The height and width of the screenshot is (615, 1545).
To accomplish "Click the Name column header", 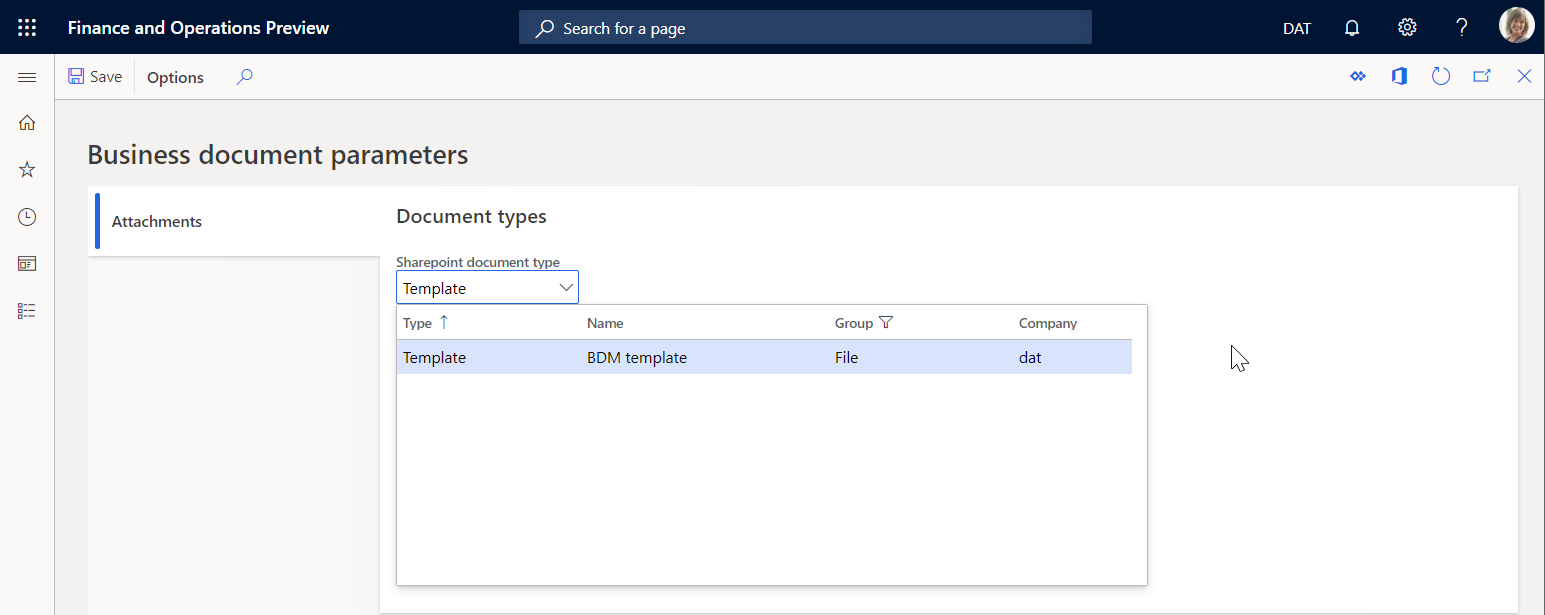I will (x=605, y=323).
